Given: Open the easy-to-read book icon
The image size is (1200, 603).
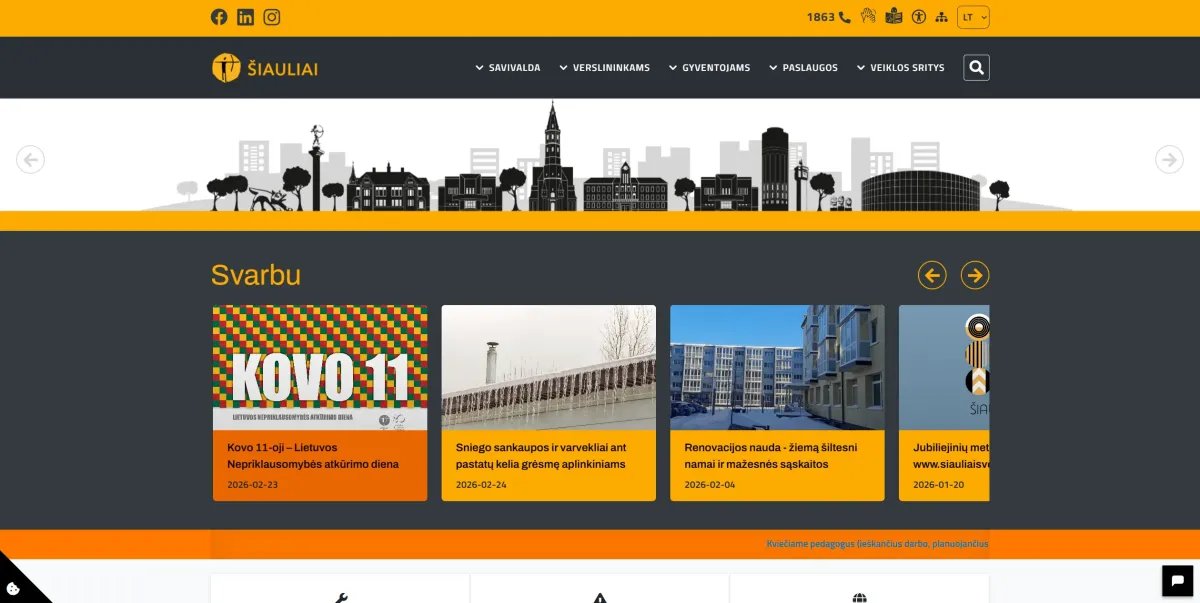Looking at the screenshot, I should pos(893,16).
